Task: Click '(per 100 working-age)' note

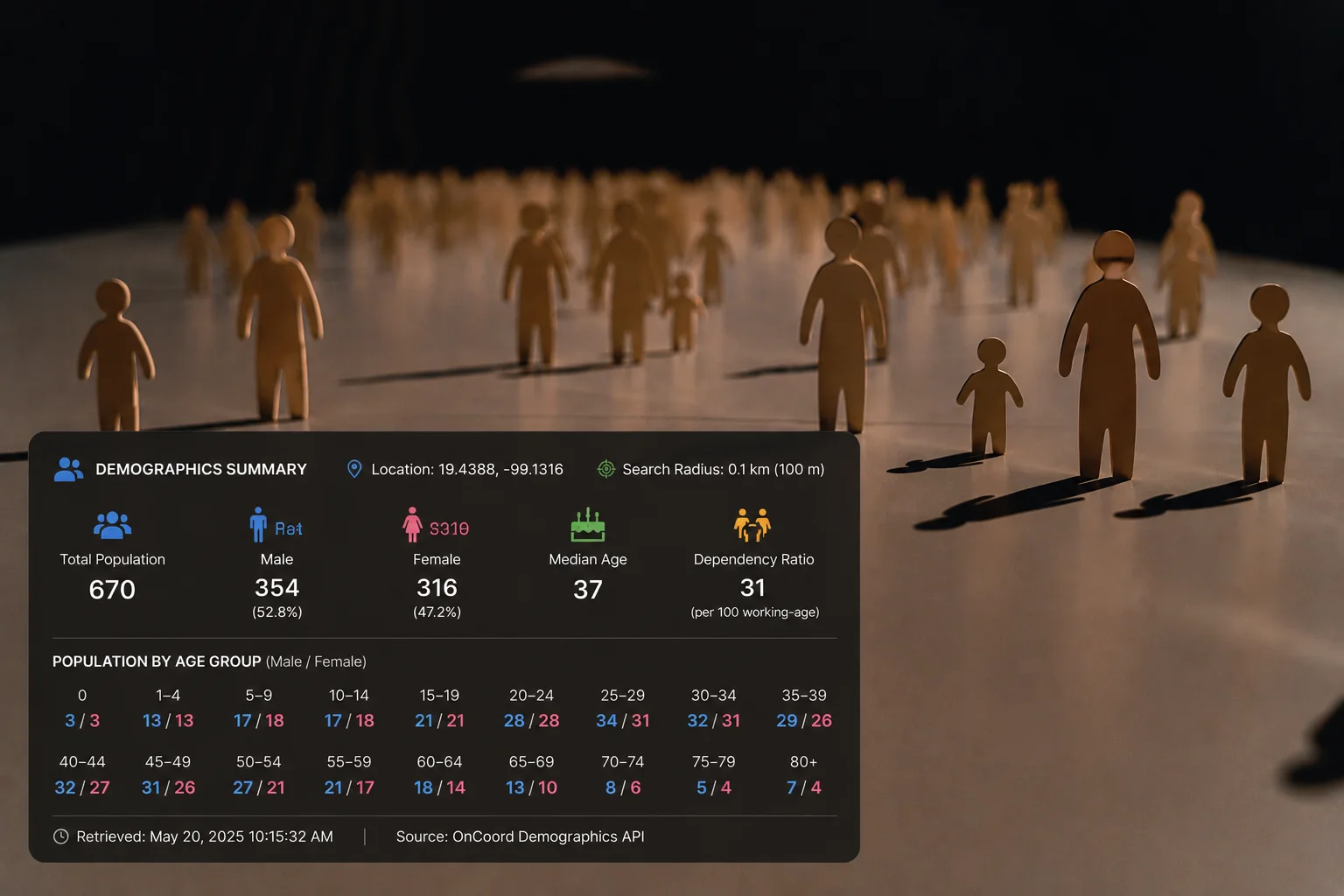Action: click(x=755, y=612)
